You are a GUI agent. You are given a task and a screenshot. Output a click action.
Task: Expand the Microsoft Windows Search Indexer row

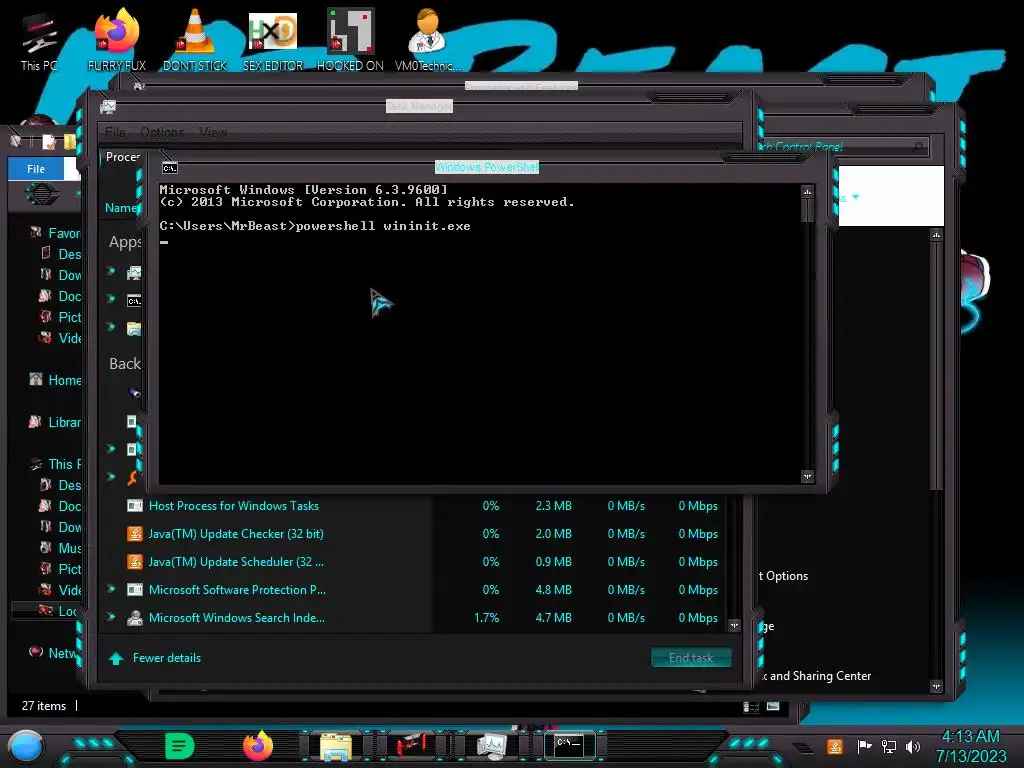coord(111,617)
